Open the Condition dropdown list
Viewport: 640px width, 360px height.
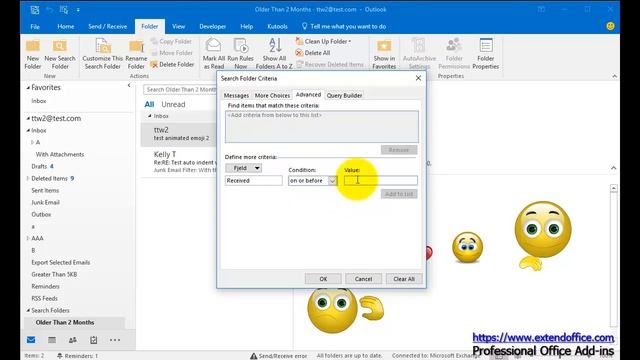[332, 180]
